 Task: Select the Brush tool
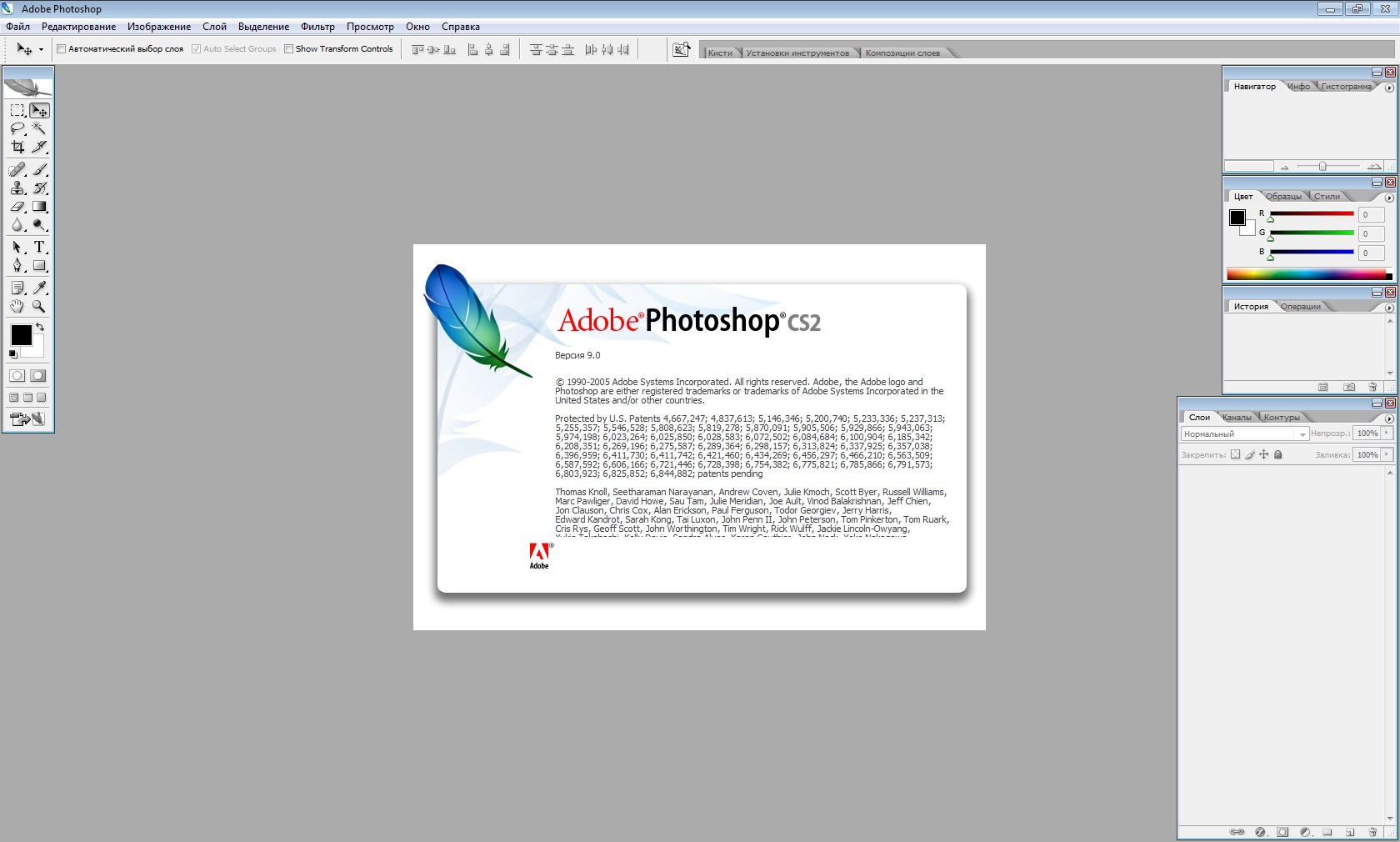click(39, 169)
